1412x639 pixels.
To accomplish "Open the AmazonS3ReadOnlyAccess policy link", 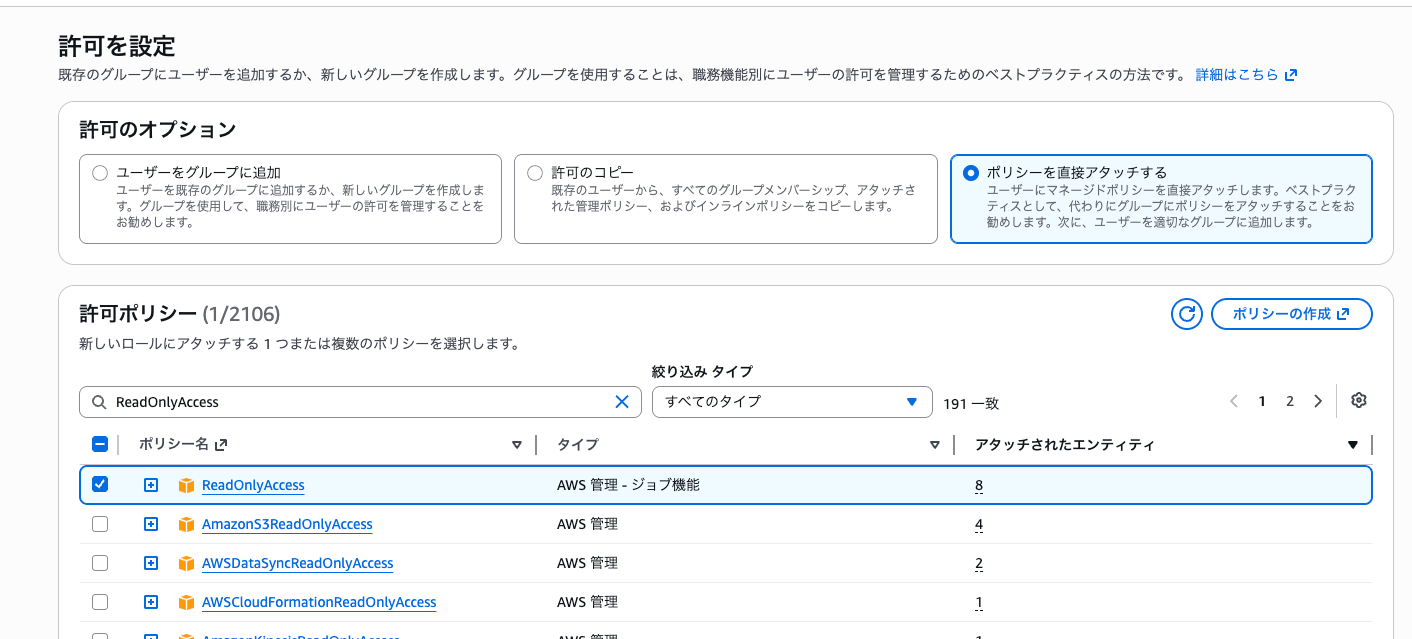I will [287, 524].
